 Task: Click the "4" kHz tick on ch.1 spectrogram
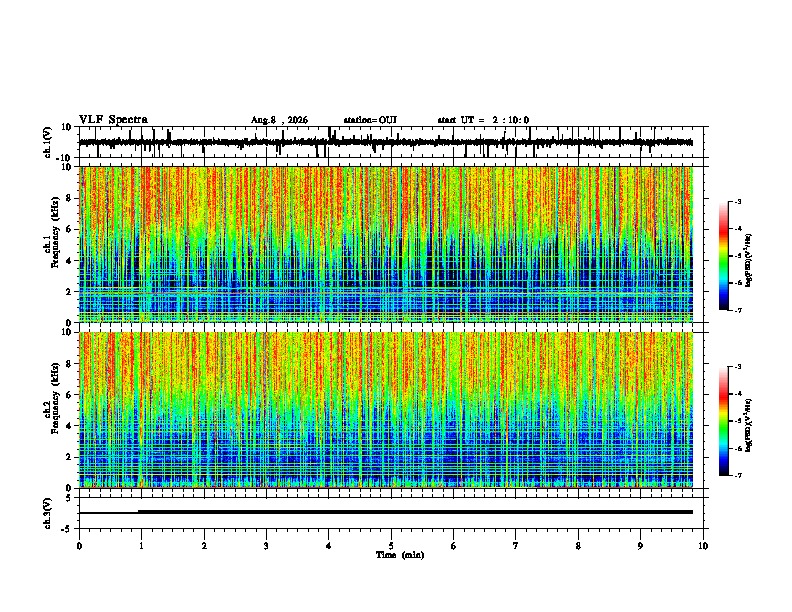click(x=69, y=261)
